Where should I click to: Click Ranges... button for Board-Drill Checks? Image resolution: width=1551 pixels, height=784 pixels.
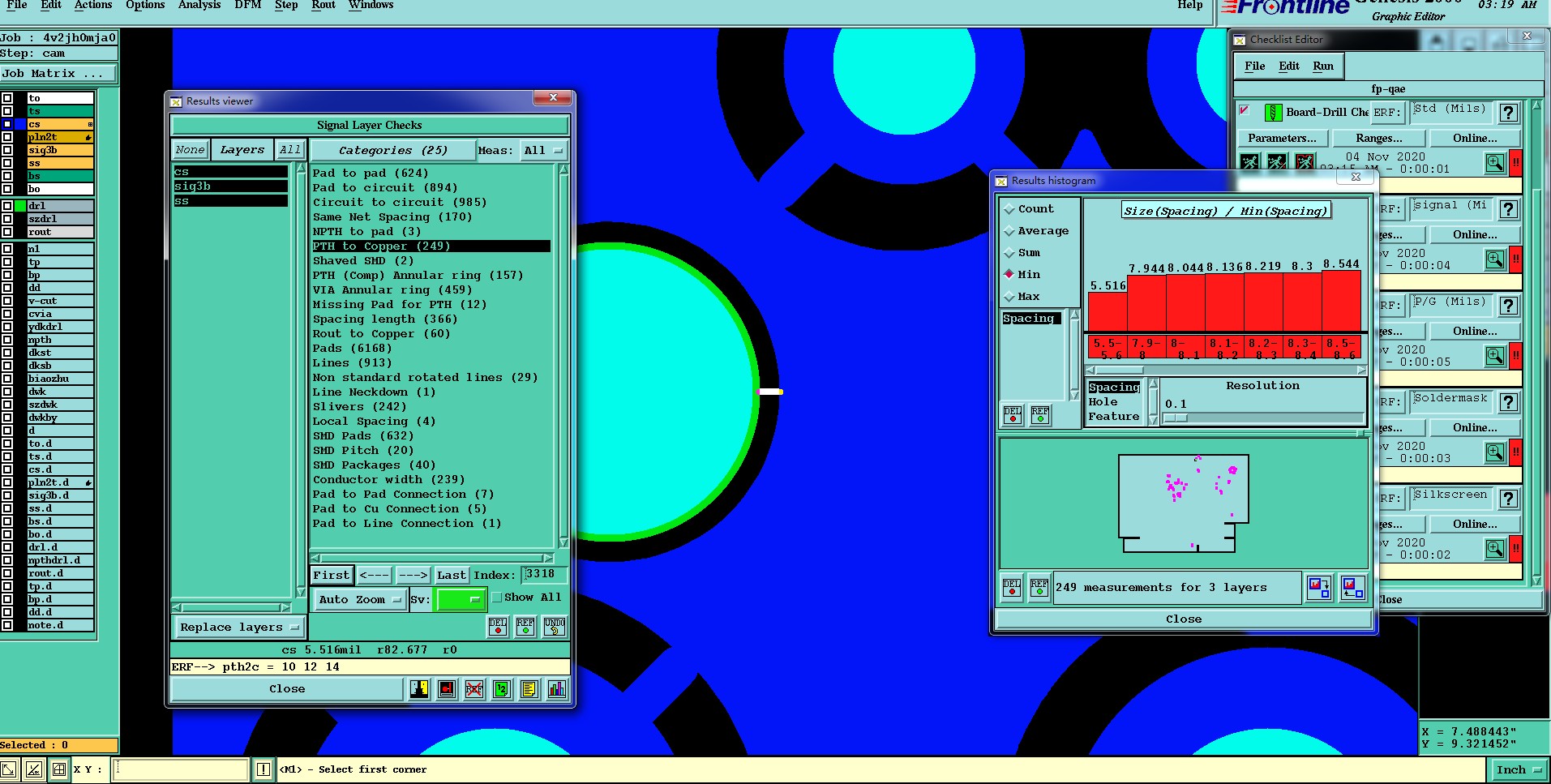1378,139
